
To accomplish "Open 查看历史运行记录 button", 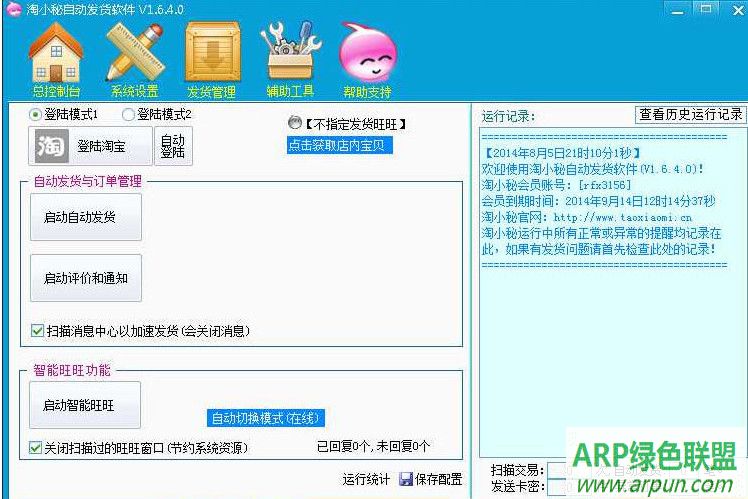I will coord(691,114).
